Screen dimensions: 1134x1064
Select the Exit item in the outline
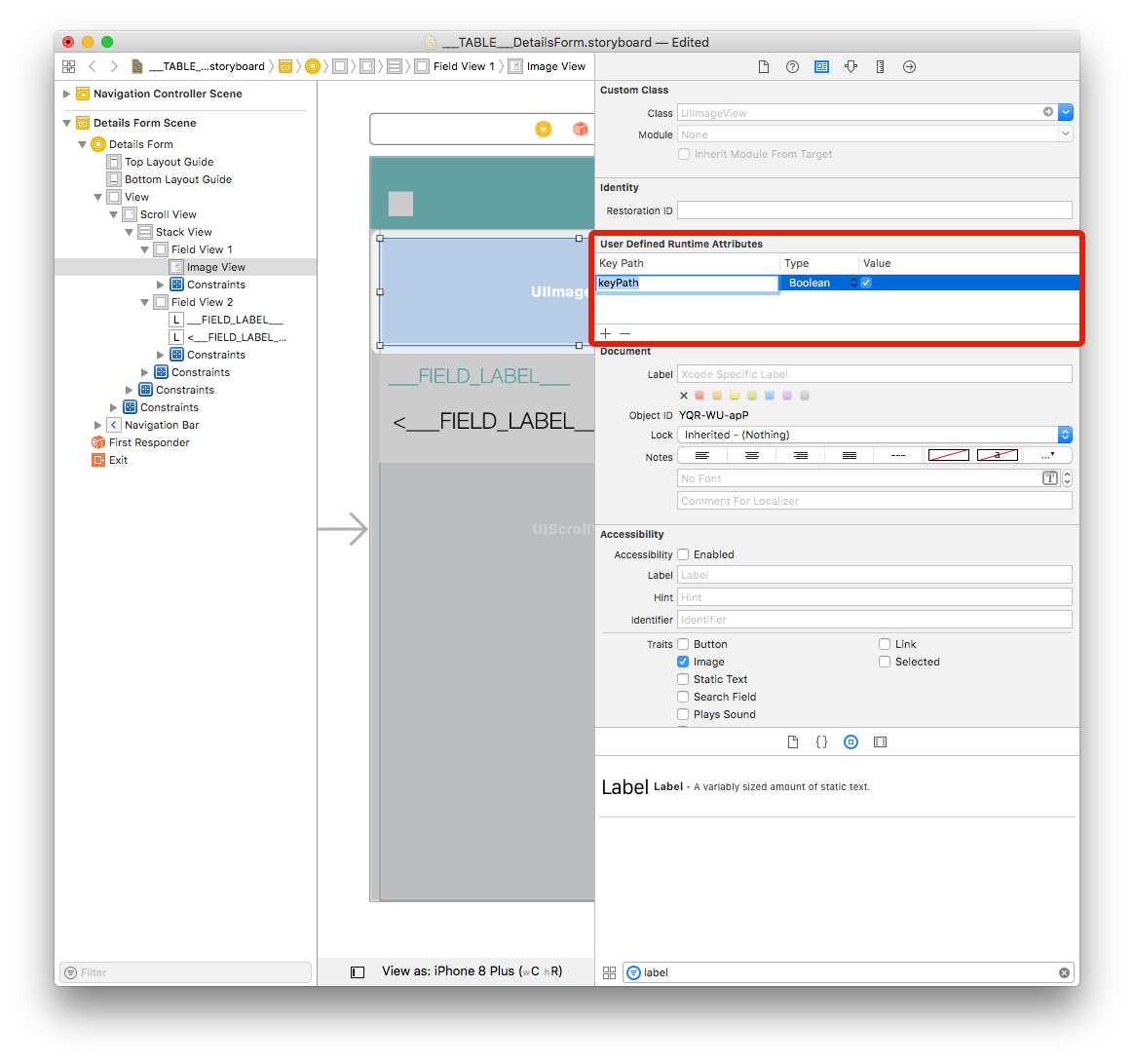tap(110, 460)
